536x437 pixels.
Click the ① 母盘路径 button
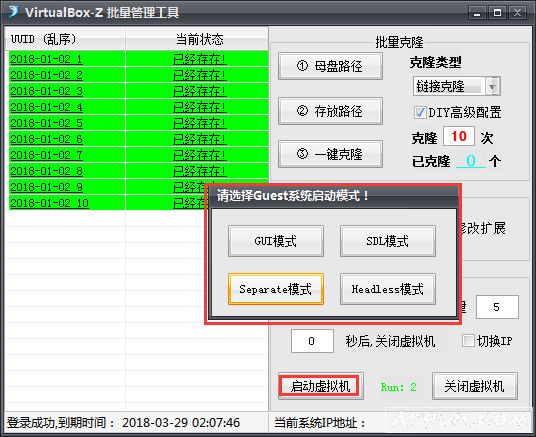coord(330,66)
